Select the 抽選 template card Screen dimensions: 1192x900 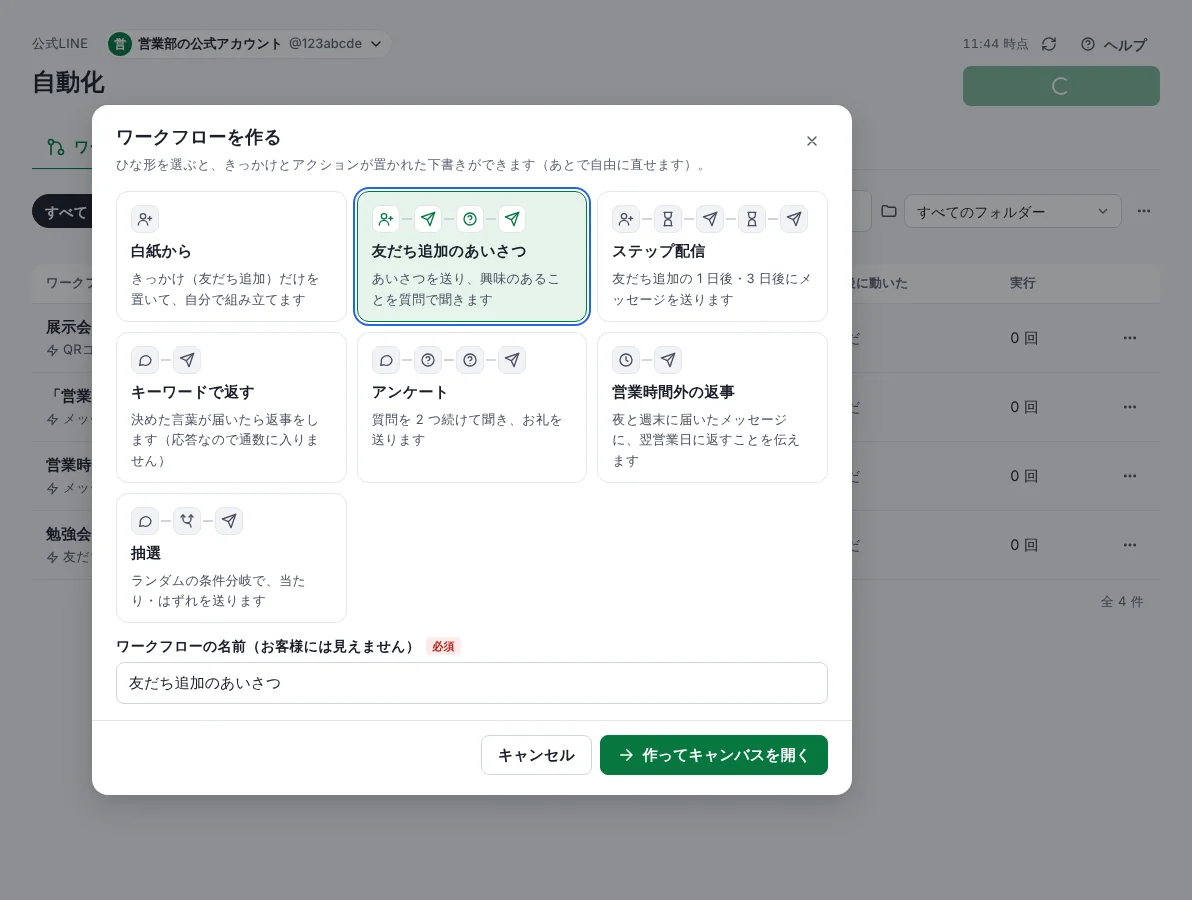pyautogui.click(x=231, y=558)
